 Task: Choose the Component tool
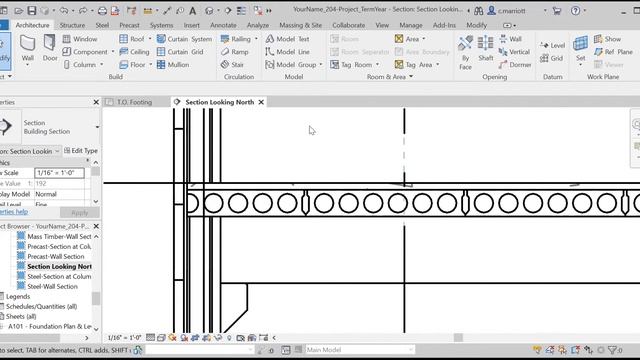point(85,52)
